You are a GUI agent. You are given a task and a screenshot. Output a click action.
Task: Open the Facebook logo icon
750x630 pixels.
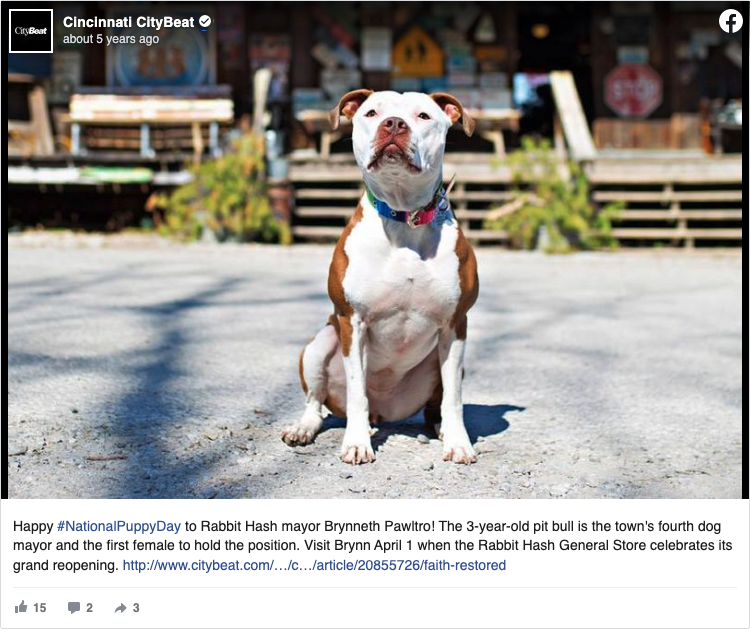pos(730,22)
